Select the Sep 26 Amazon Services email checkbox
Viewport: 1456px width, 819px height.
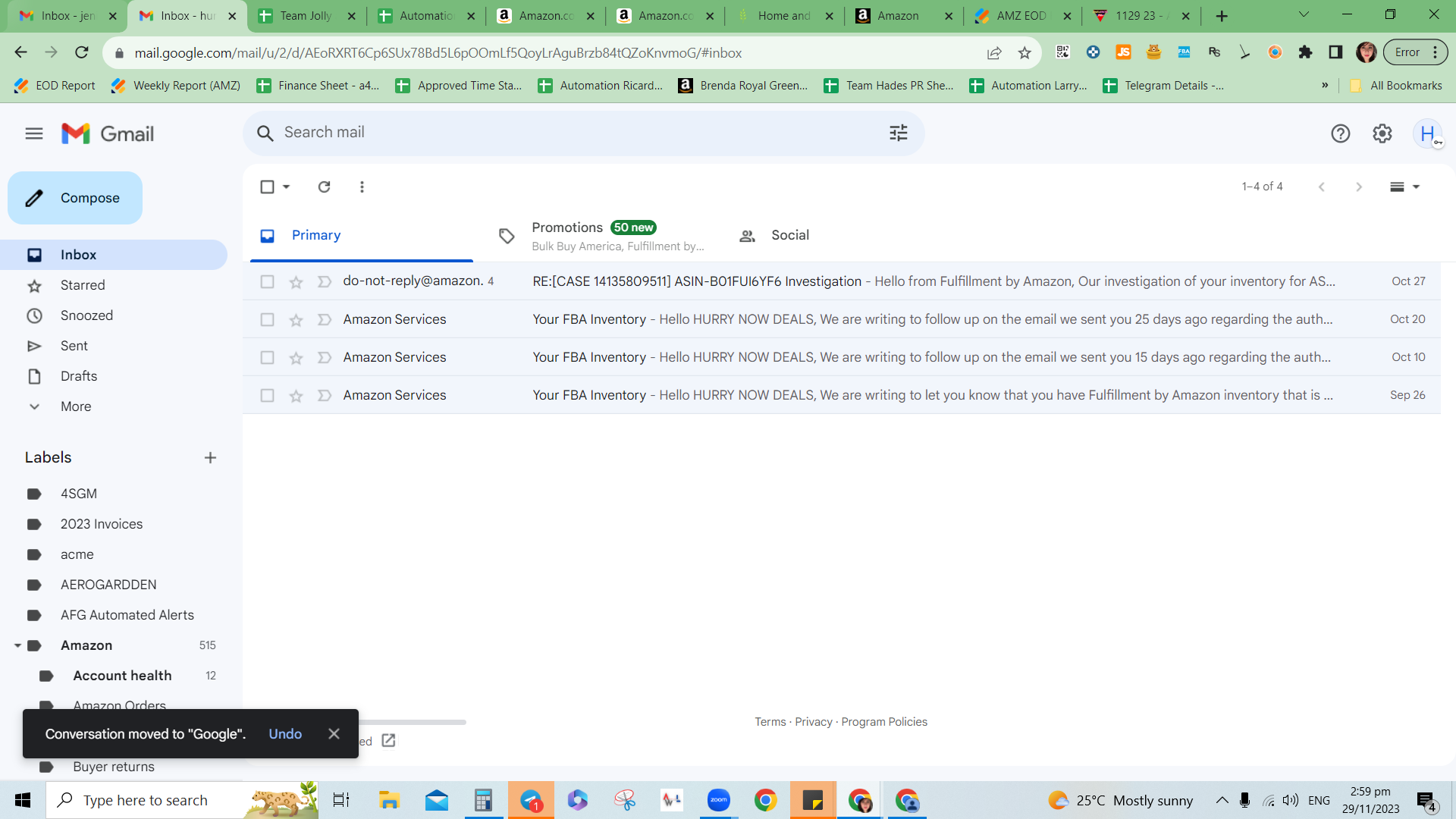[x=267, y=395]
